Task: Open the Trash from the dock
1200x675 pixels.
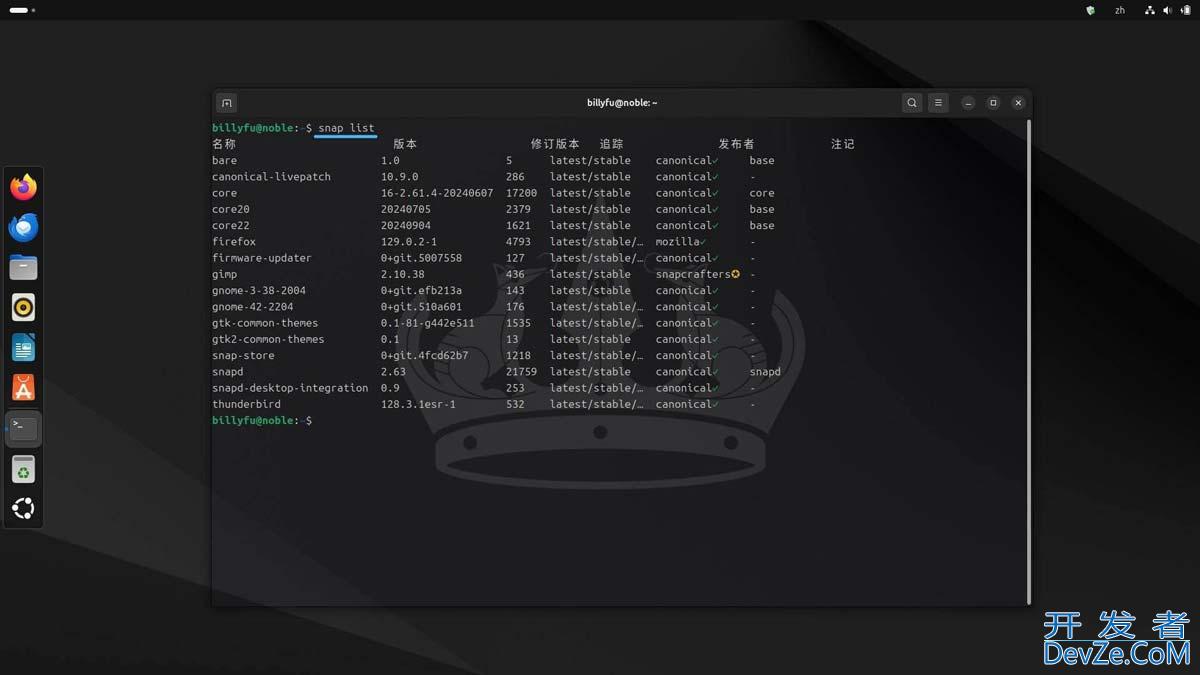Action: click(x=24, y=468)
